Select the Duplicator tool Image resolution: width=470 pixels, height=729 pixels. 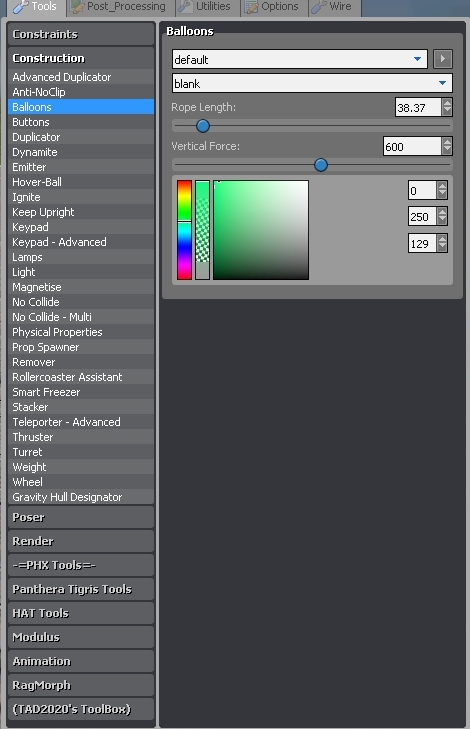coord(81,137)
